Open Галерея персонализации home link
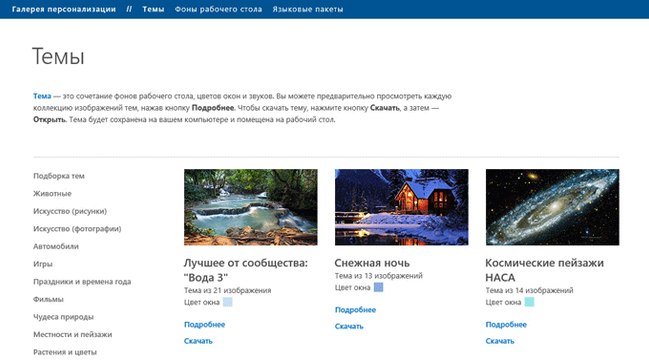The height and width of the screenshot is (360, 649). click(64, 9)
